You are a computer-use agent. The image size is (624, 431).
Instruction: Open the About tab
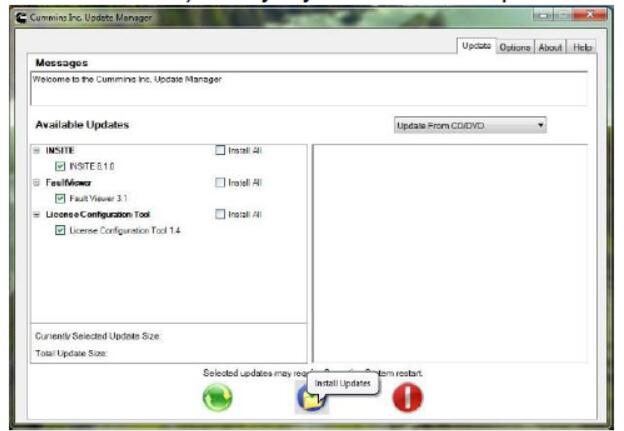click(550, 47)
